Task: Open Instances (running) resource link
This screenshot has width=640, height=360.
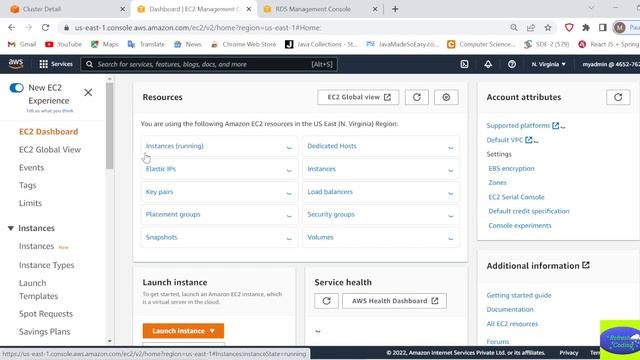Action: (x=174, y=146)
